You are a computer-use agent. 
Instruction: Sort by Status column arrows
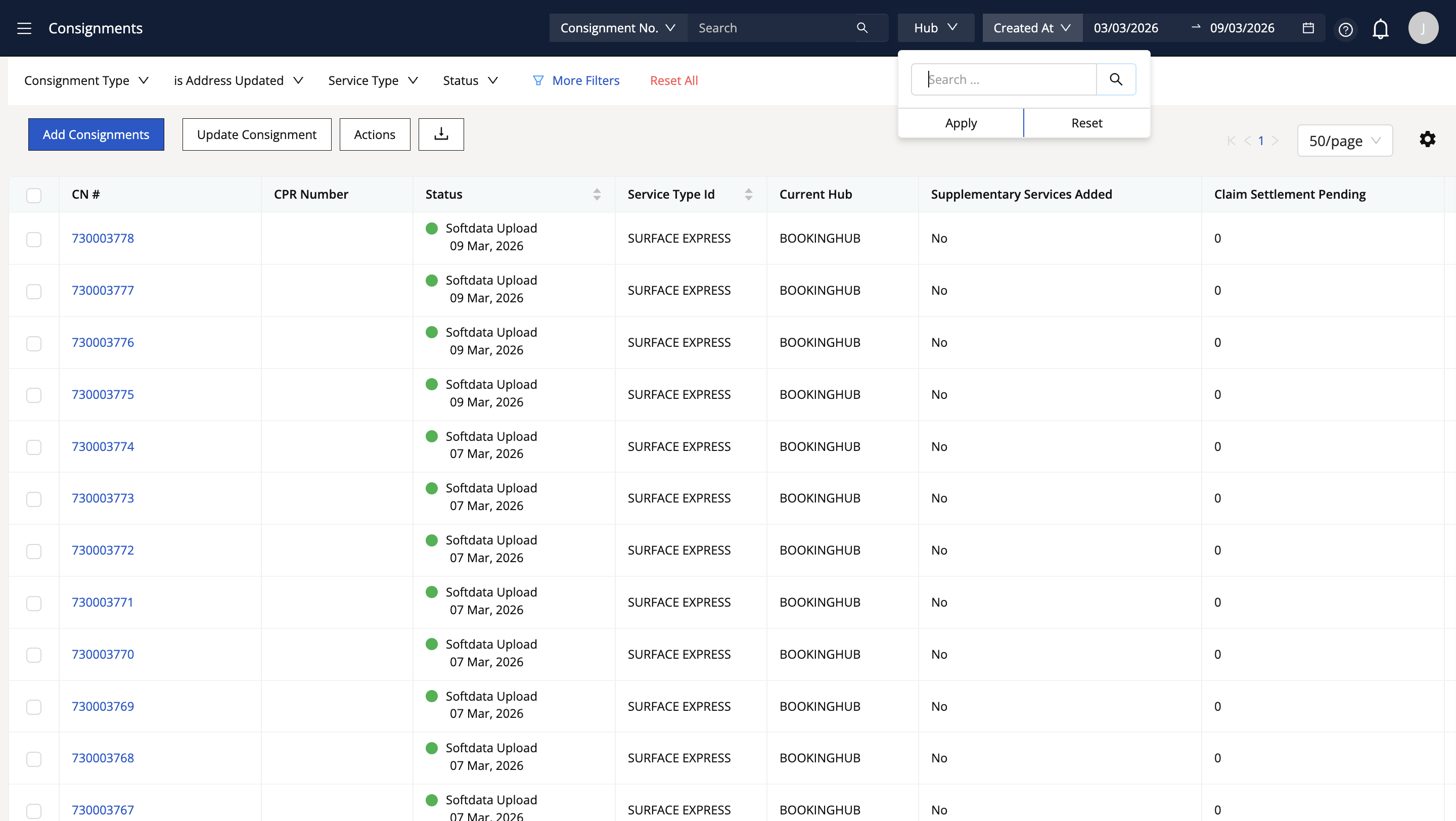point(597,194)
